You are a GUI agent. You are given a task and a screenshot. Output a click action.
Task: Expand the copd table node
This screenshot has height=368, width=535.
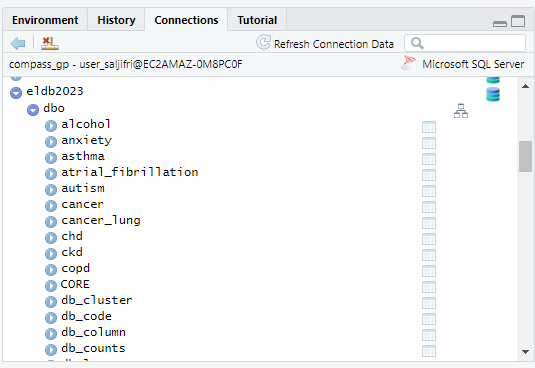pos(51,270)
